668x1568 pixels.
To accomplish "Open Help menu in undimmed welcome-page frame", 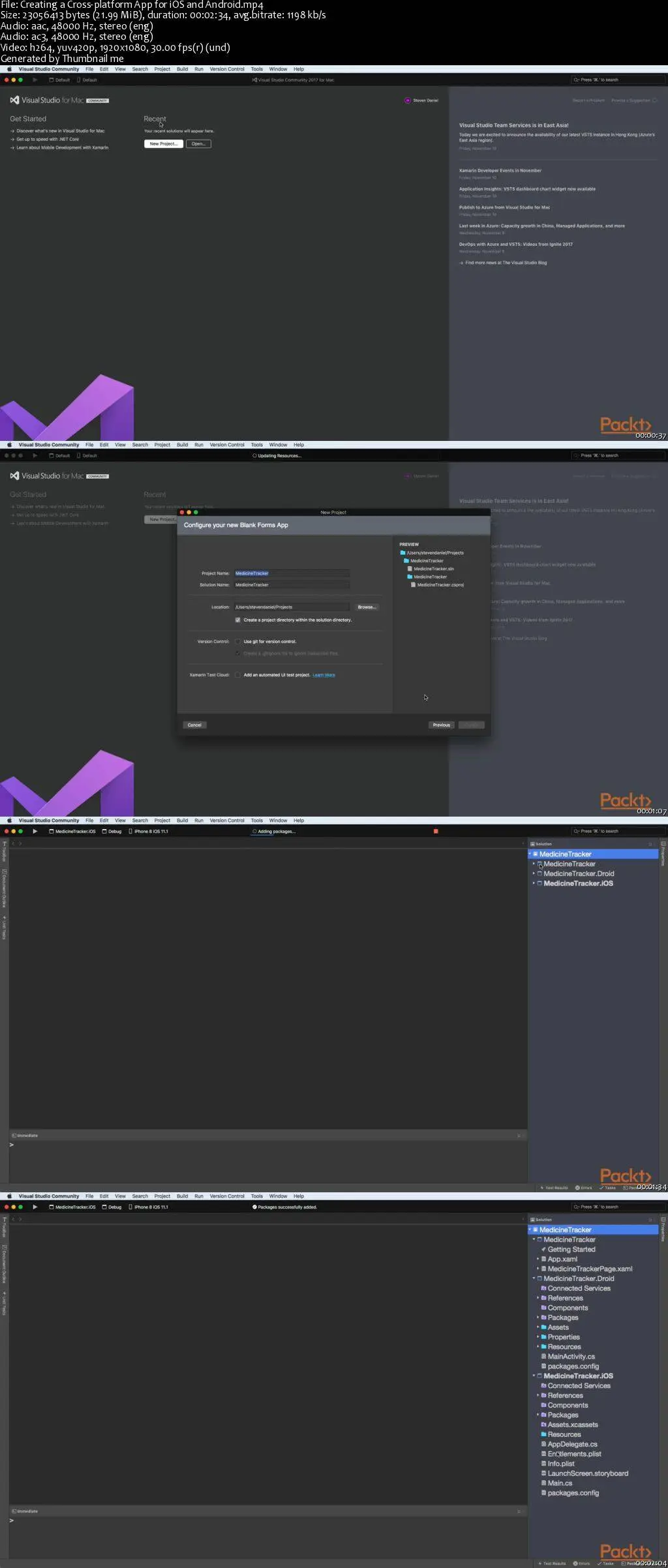I will point(299,69).
